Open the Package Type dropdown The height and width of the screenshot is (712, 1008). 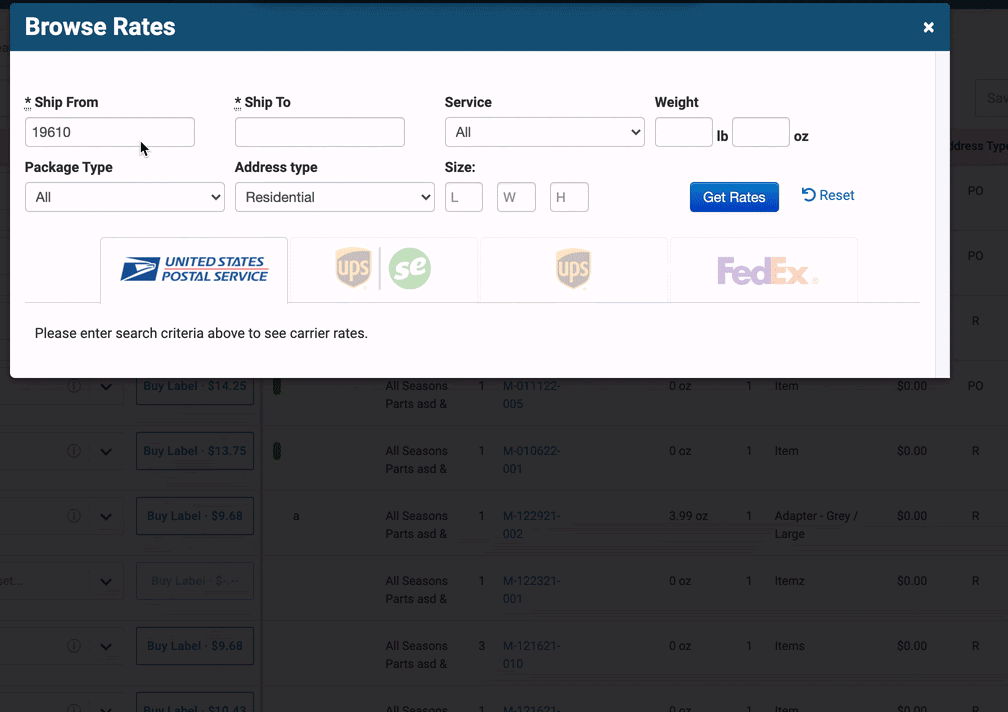coord(124,196)
